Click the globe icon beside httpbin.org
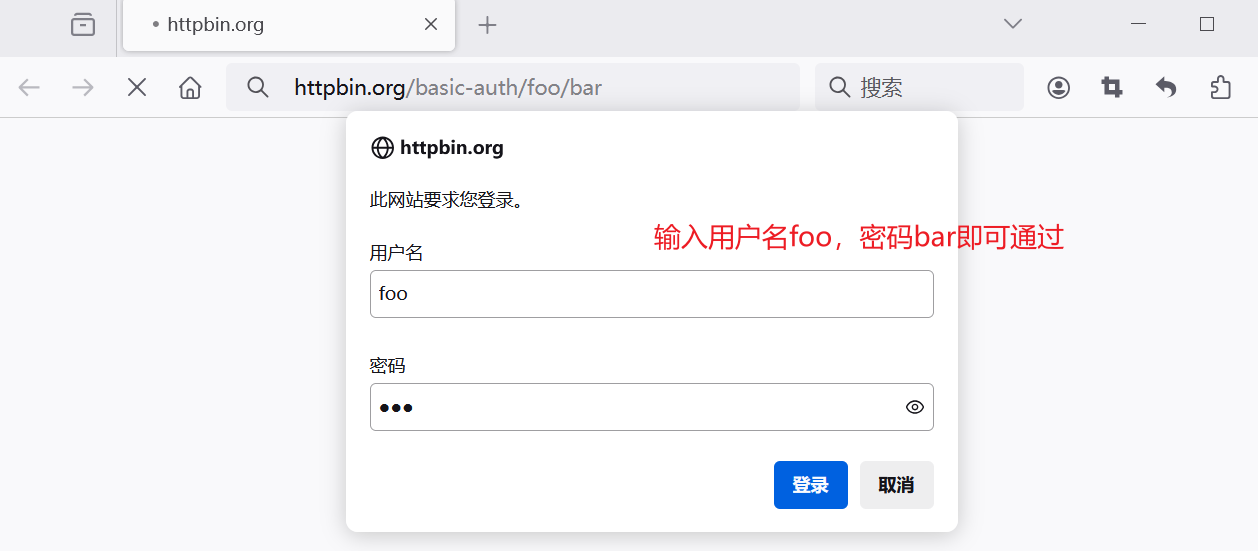 pyautogui.click(x=382, y=148)
